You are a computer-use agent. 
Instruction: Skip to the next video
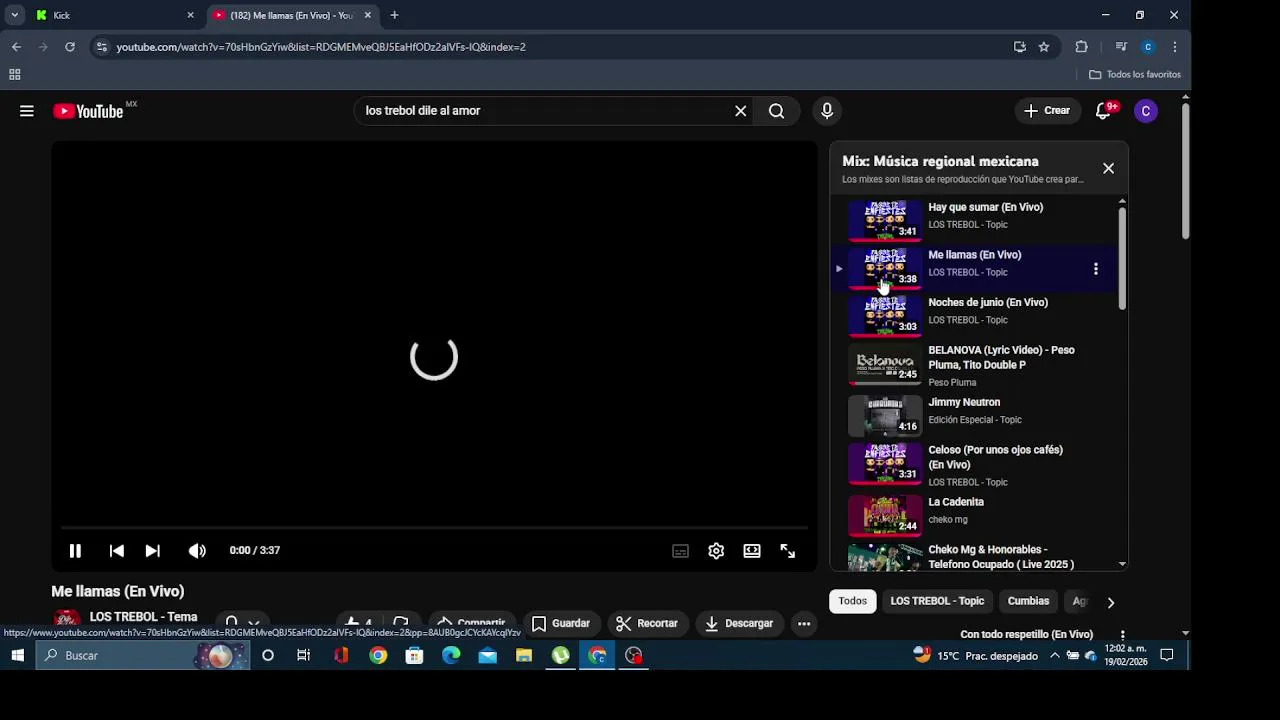pyautogui.click(x=153, y=551)
